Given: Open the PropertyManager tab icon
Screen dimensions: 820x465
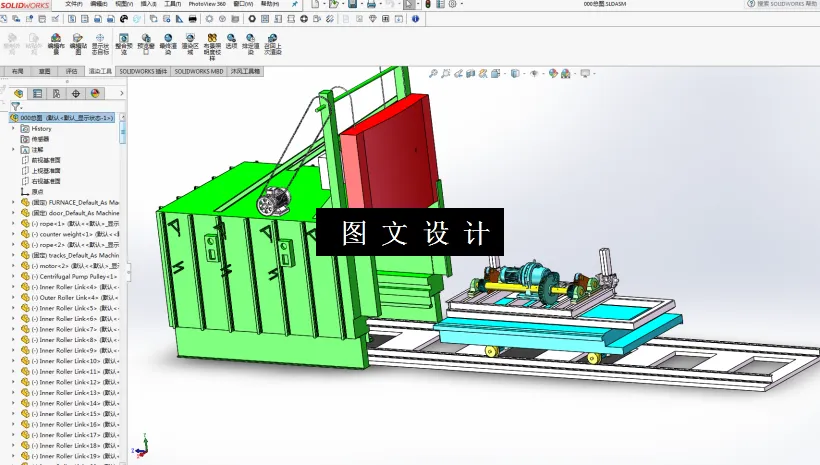Looking at the screenshot, I should (x=37, y=93).
